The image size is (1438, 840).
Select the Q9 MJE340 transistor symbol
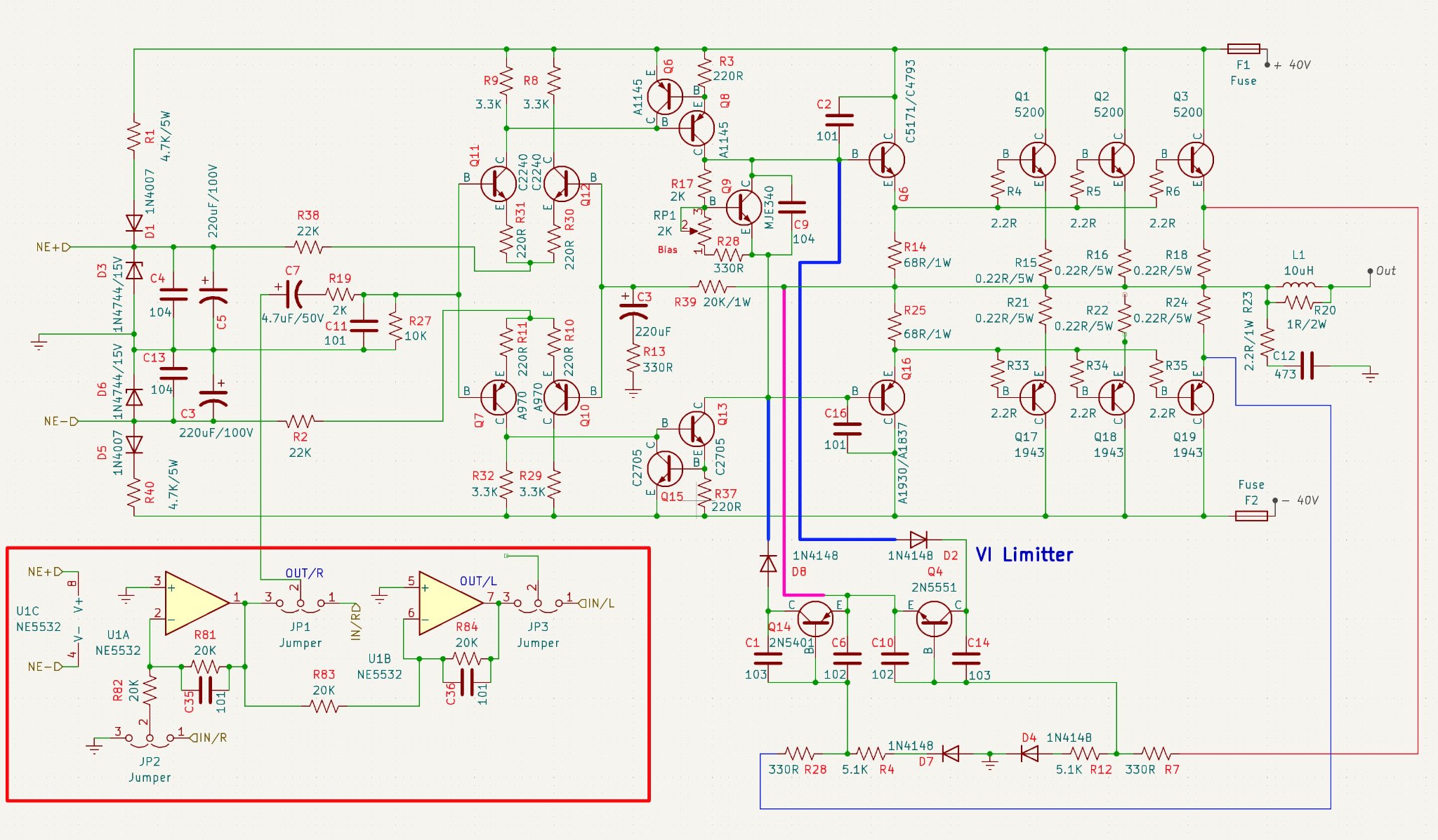(743, 207)
